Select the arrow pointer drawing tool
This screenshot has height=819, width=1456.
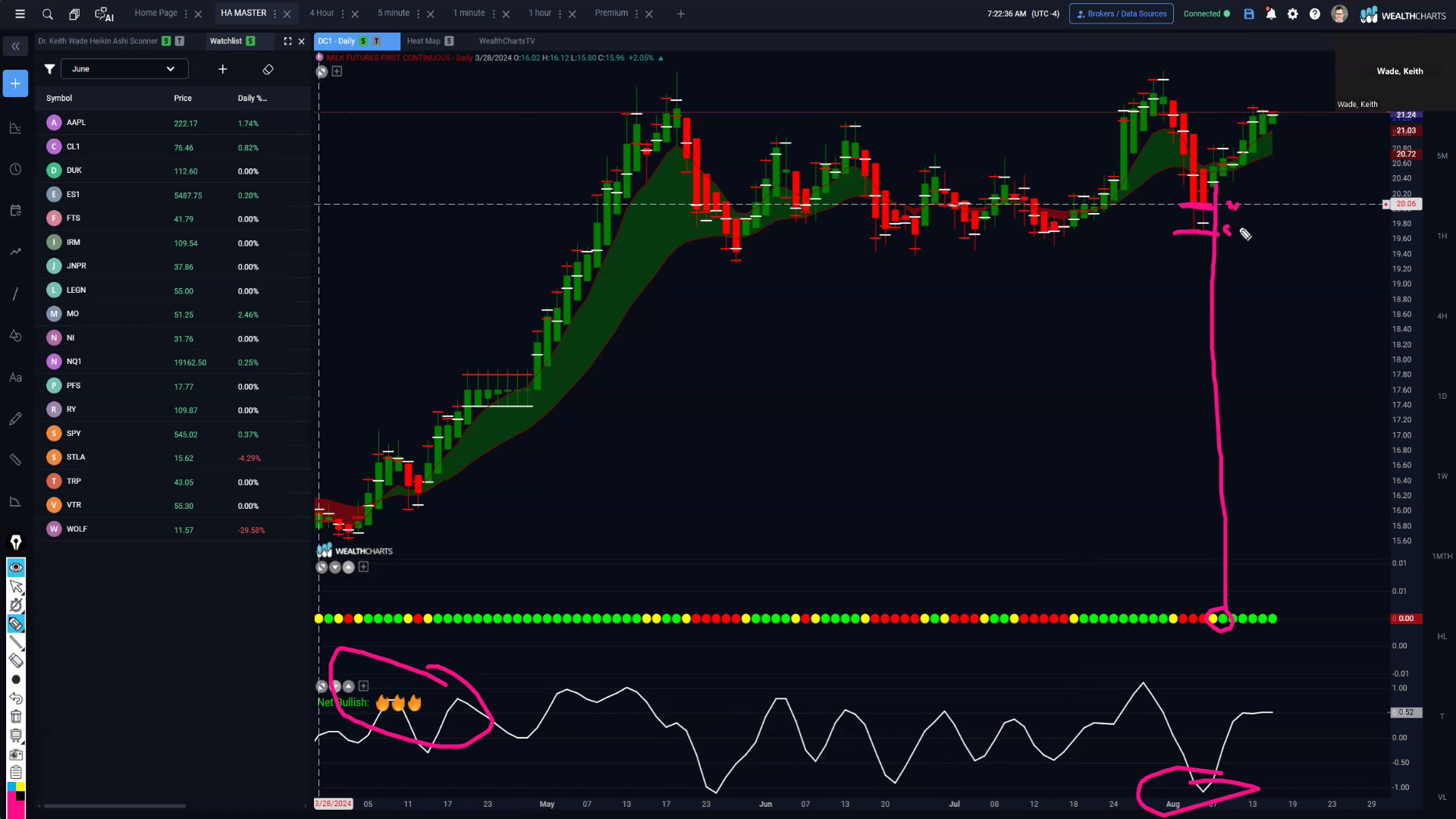coord(16,587)
